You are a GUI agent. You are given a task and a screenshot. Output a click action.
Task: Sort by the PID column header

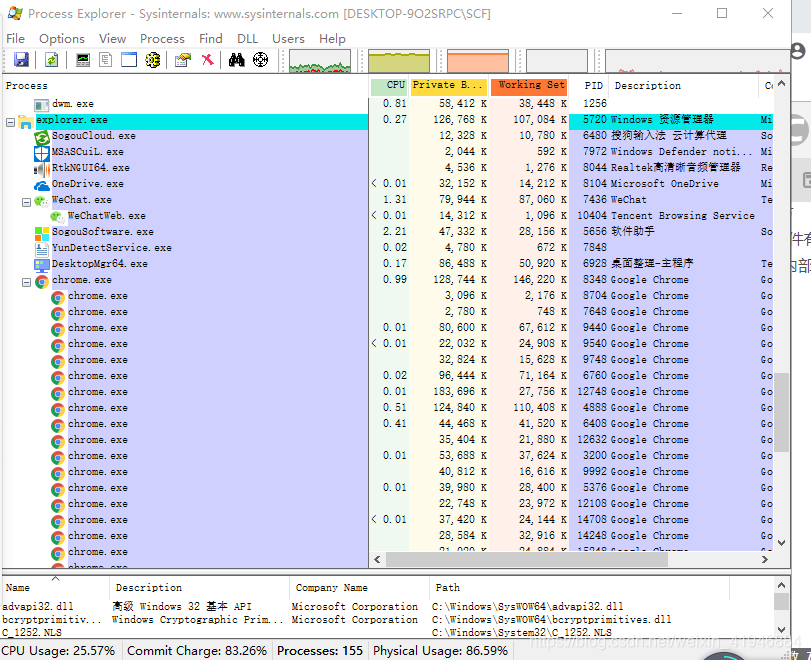tap(589, 86)
